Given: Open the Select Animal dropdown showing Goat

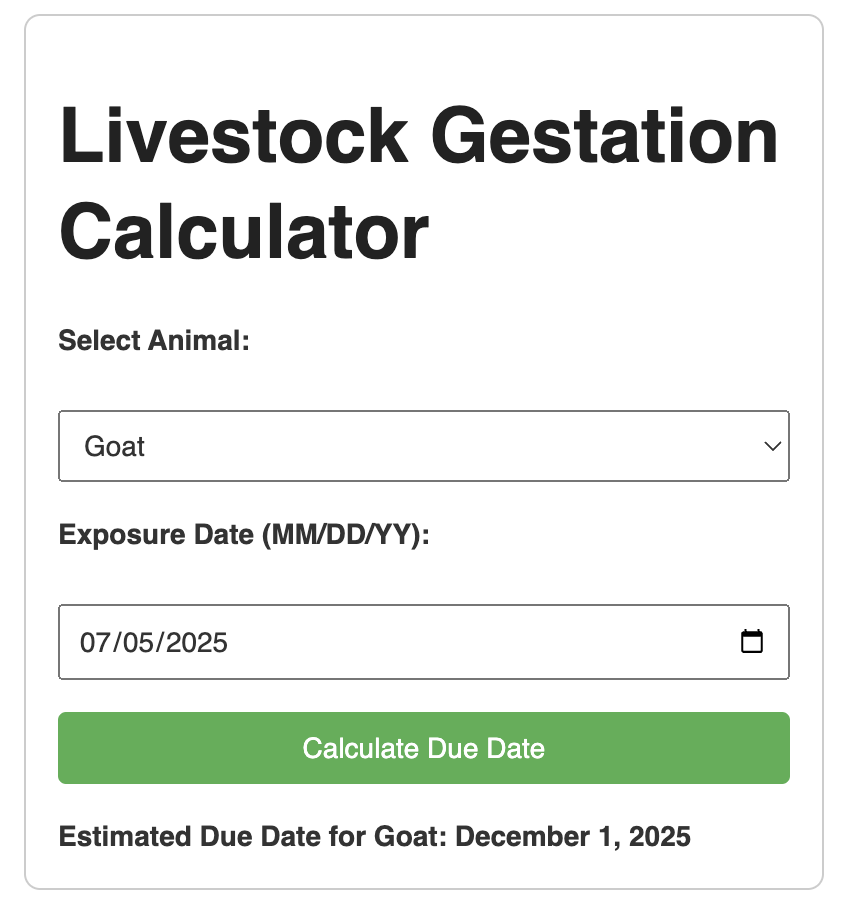Looking at the screenshot, I should [424, 446].
